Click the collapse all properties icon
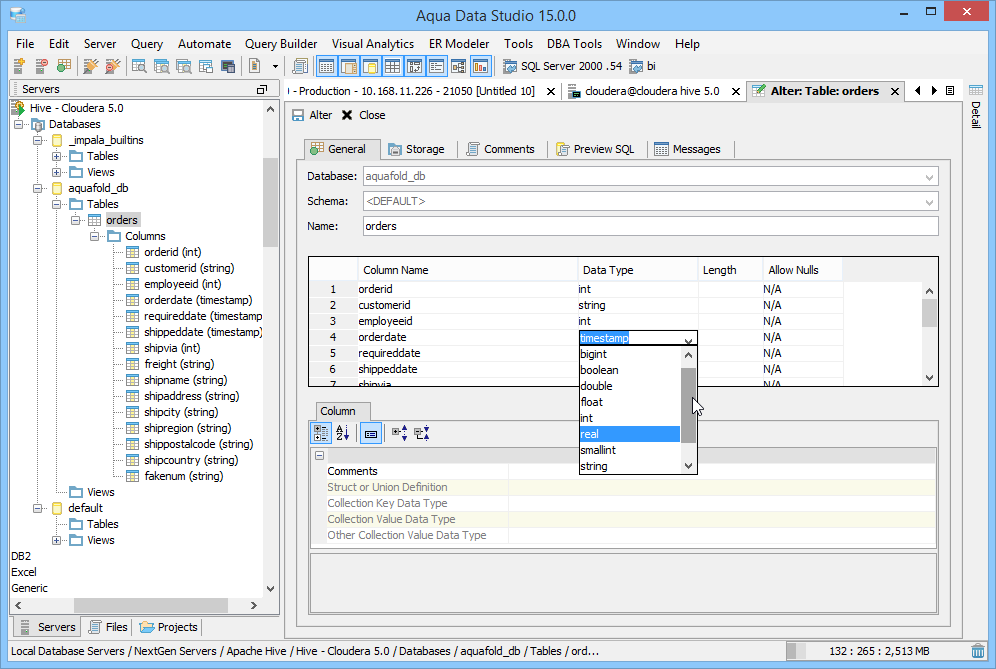 422,433
